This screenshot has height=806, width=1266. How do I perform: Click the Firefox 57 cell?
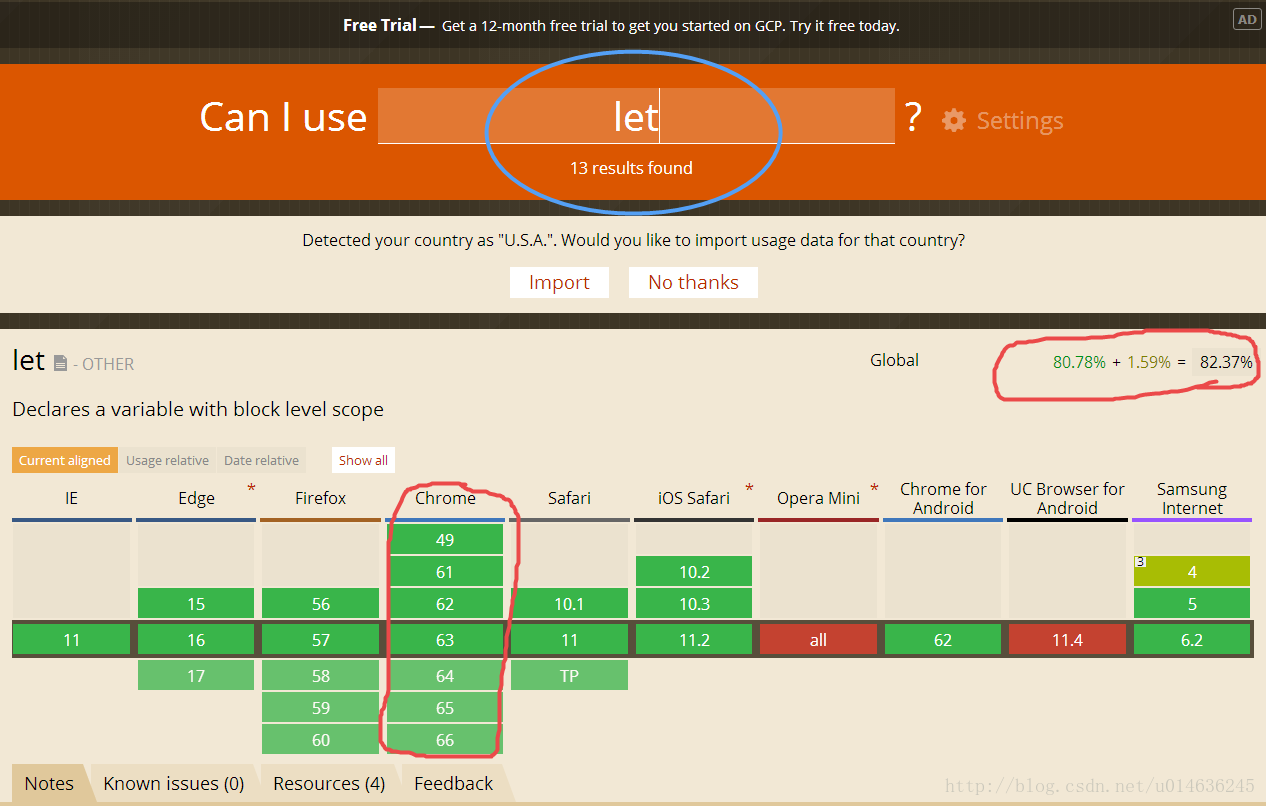[320, 640]
